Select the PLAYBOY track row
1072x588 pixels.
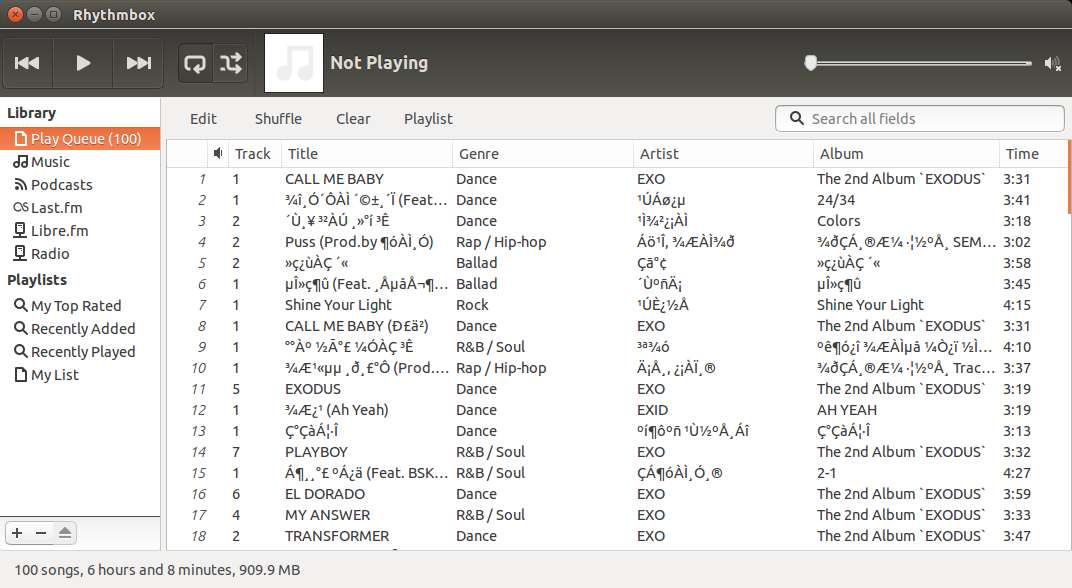[617, 452]
